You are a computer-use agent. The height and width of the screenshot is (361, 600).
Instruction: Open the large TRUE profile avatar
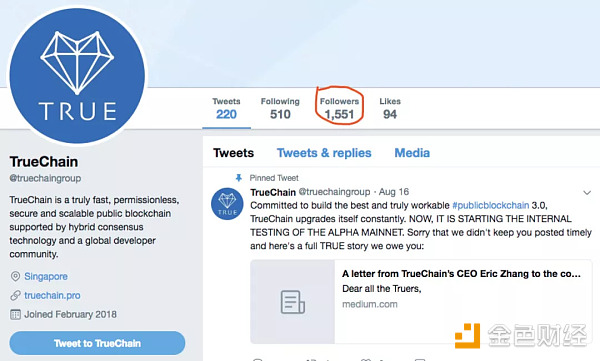(x=77, y=75)
